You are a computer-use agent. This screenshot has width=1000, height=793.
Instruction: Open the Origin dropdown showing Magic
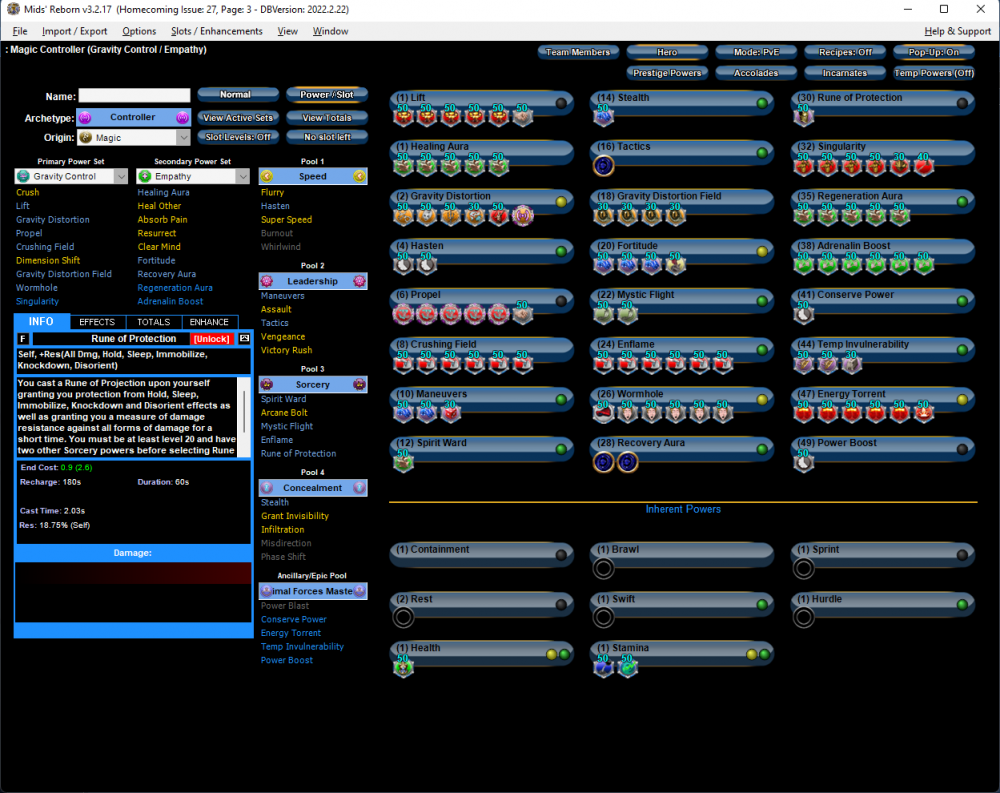point(134,138)
